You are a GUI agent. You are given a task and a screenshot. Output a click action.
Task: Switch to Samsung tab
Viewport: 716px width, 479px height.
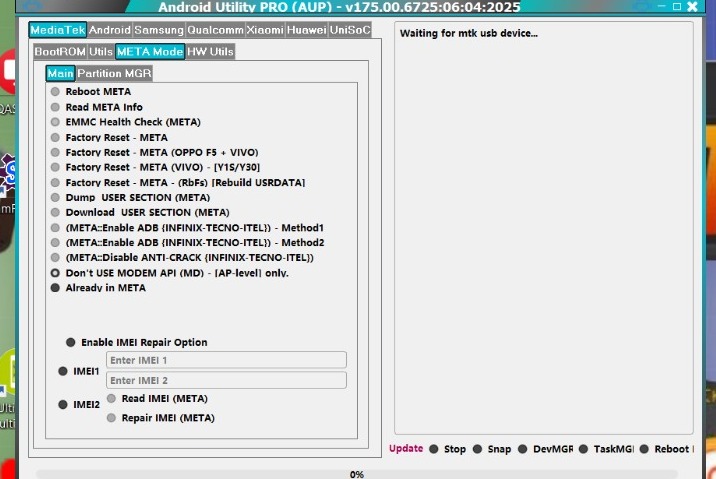coord(159,30)
